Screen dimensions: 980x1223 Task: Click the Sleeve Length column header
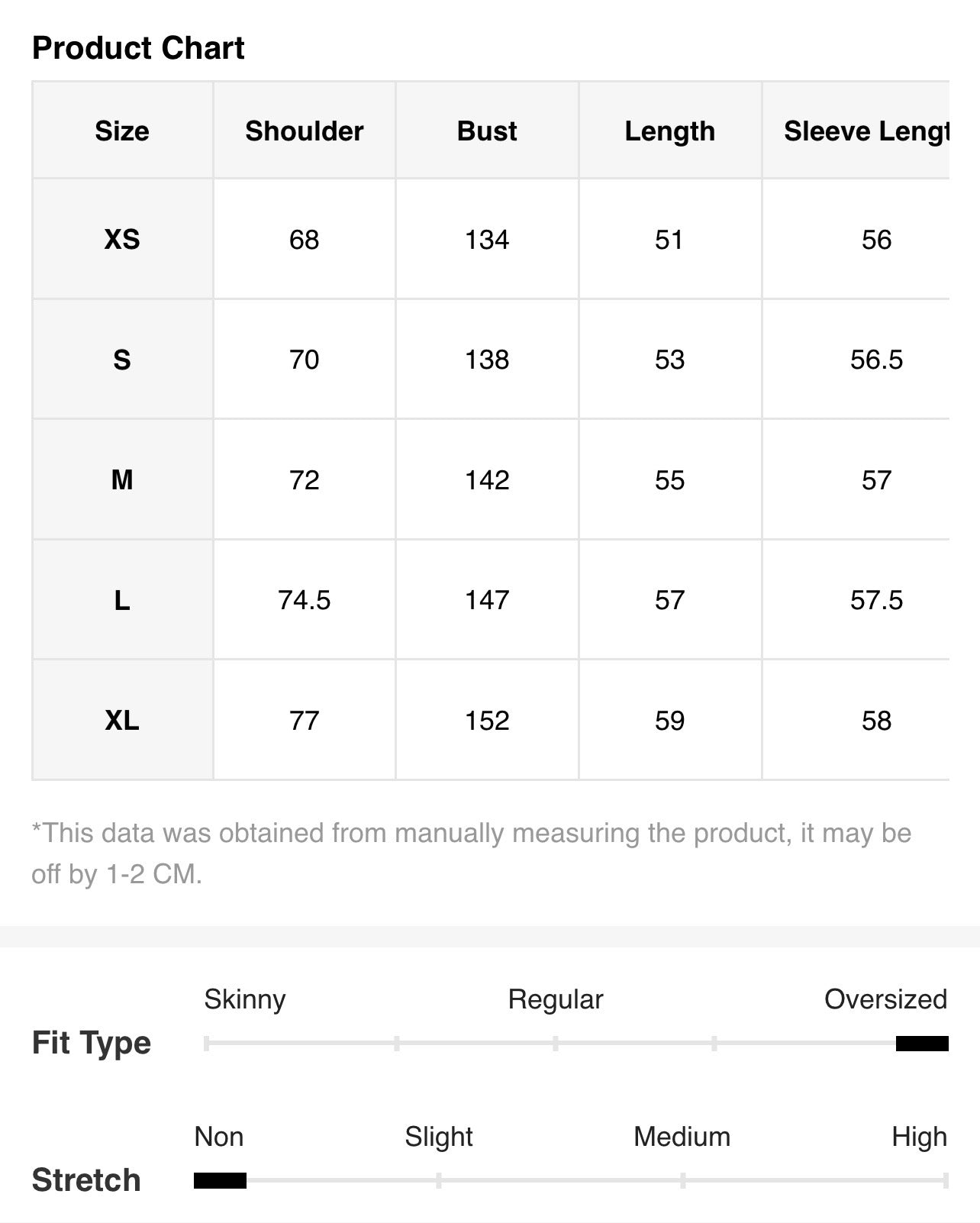[x=866, y=131]
